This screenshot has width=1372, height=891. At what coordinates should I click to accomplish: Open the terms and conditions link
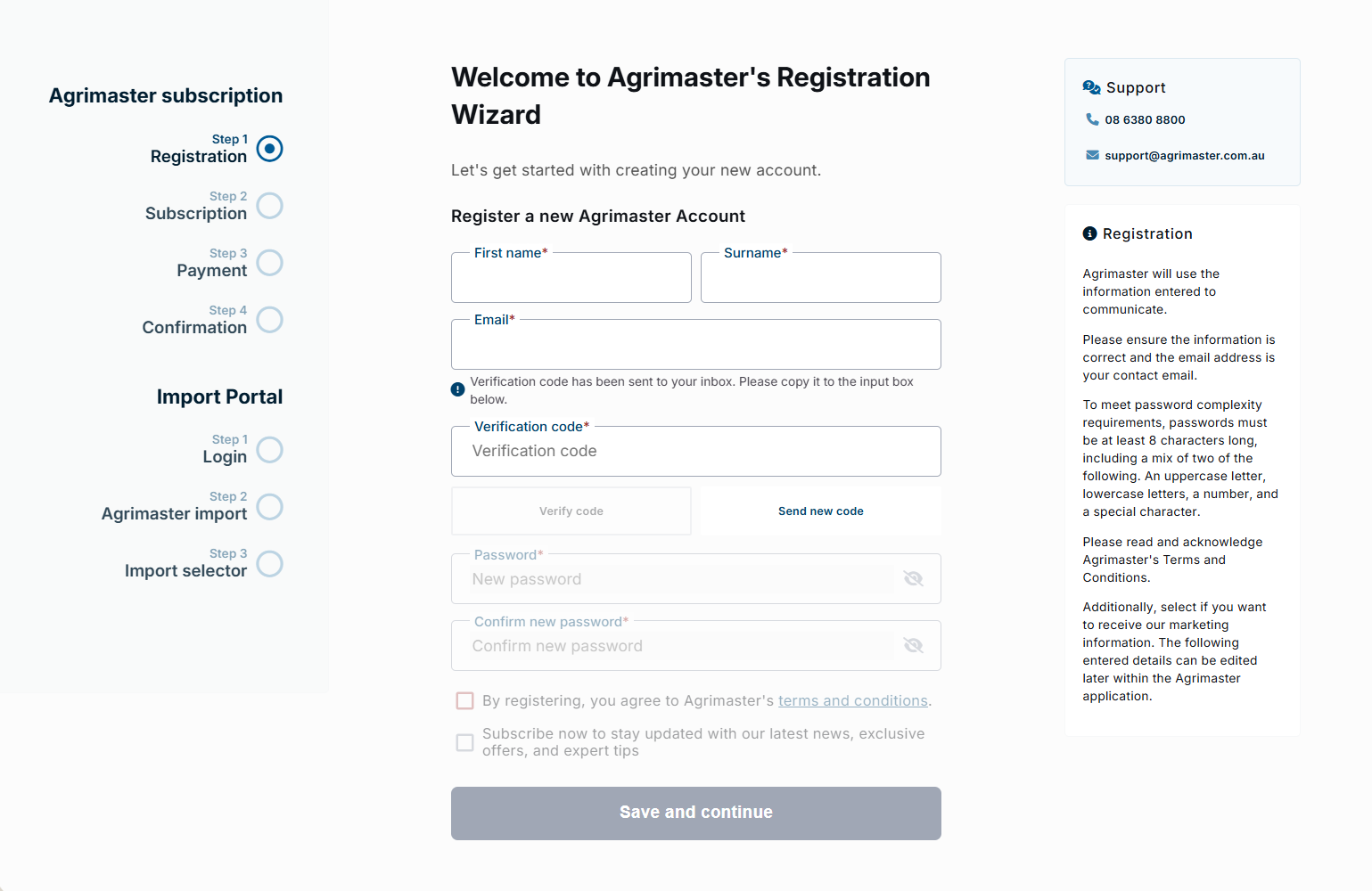(853, 701)
